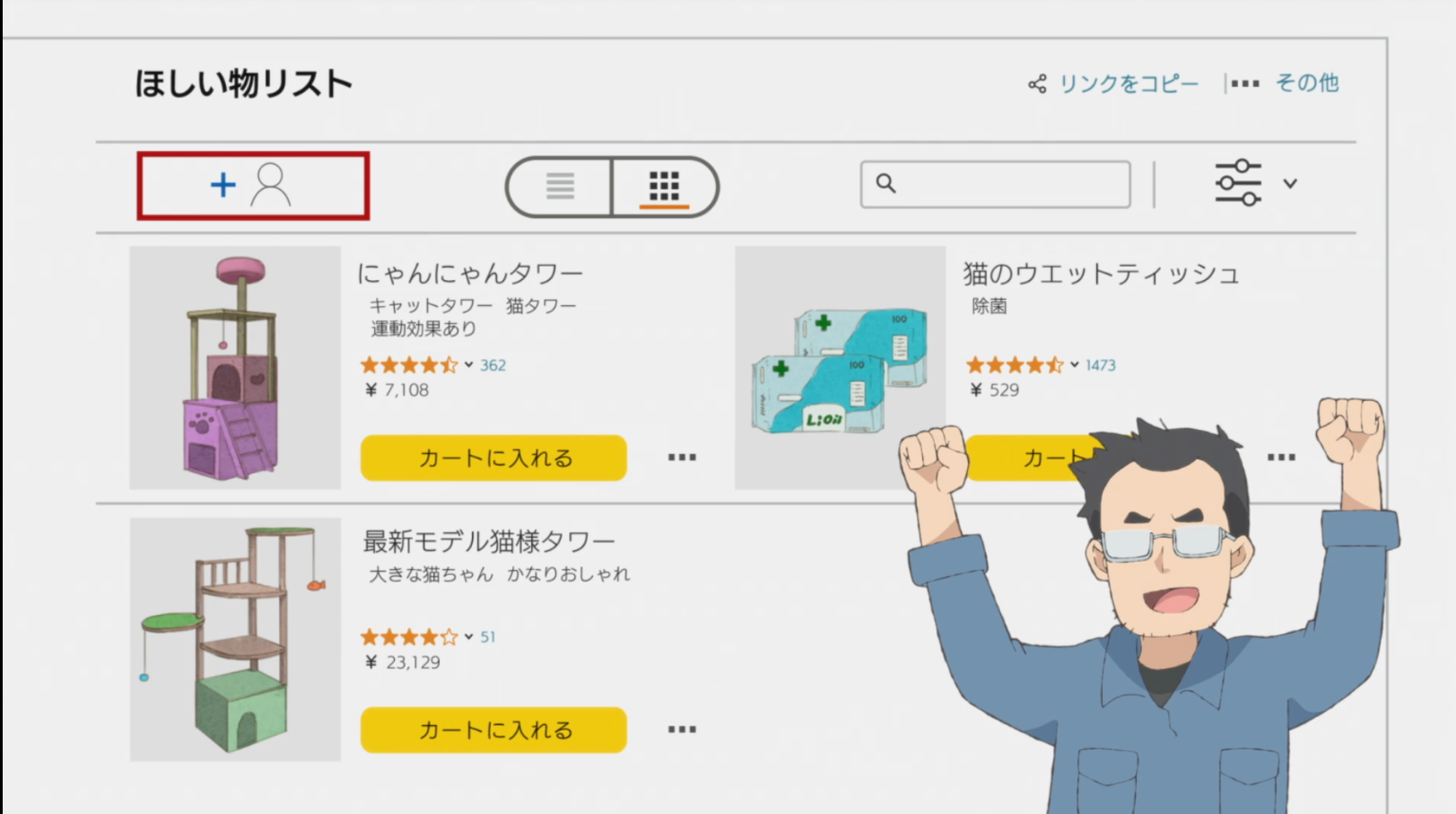Open more options for 猫のウエットティッシュ
Screen dimensions: 1456x814
pyautogui.click(x=1281, y=458)
